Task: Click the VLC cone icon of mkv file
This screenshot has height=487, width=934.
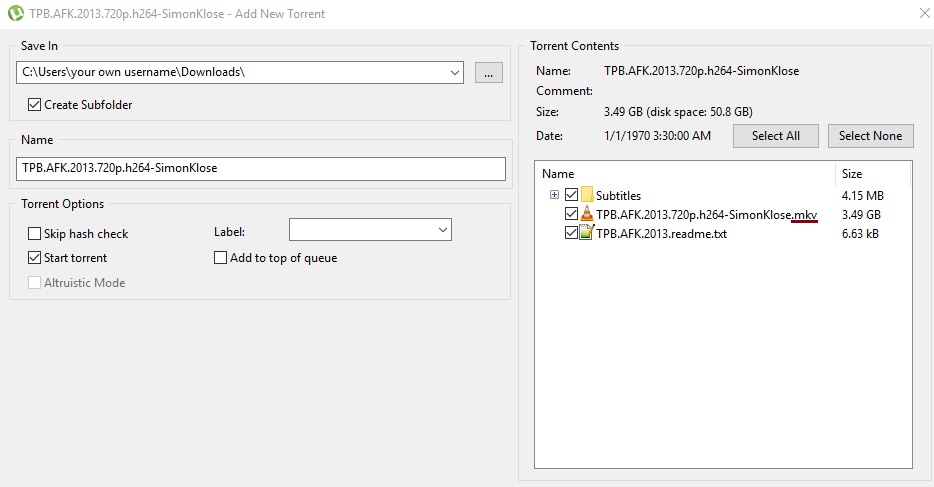Action: coord(587,214)
